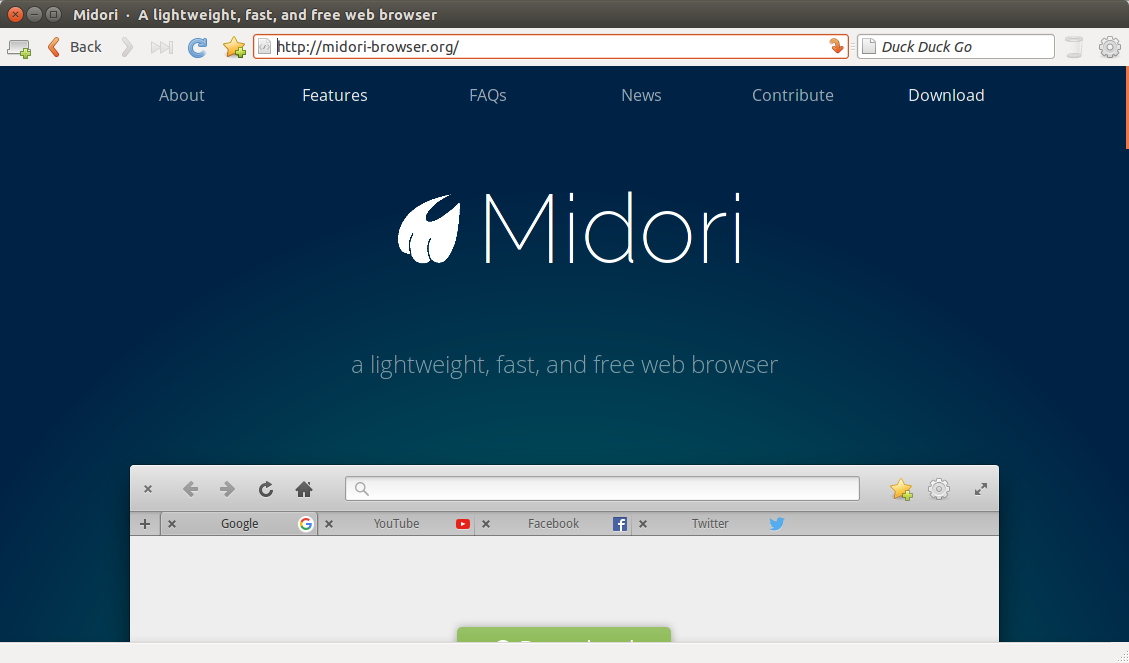This screenshot has height=663, width=1129.
Task: Click the window title 'Midori · A lightweight, fast, and free web browser'
Action: [x=255, y=14]
